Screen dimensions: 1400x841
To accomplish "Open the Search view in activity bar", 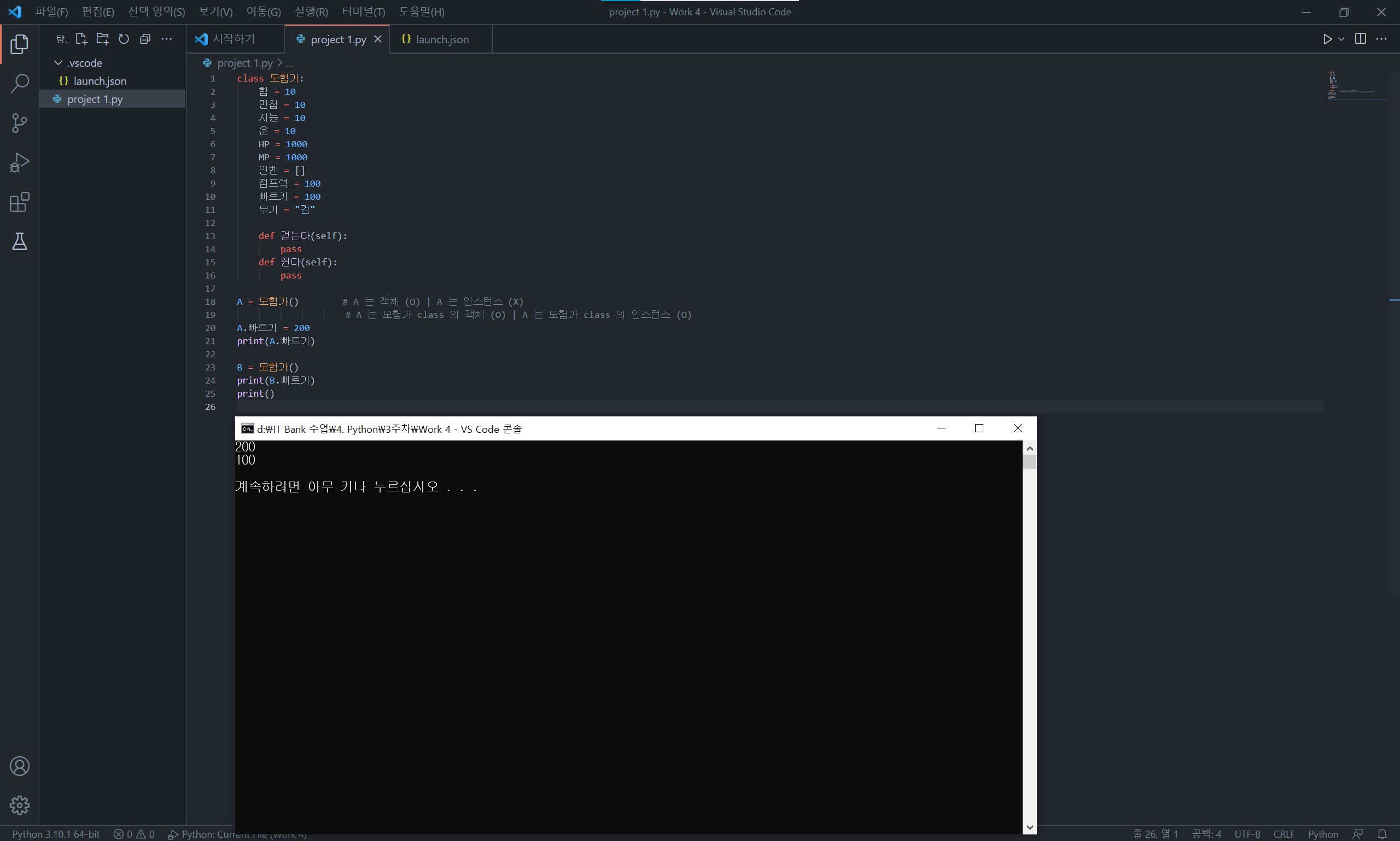I will coord(19,83).
